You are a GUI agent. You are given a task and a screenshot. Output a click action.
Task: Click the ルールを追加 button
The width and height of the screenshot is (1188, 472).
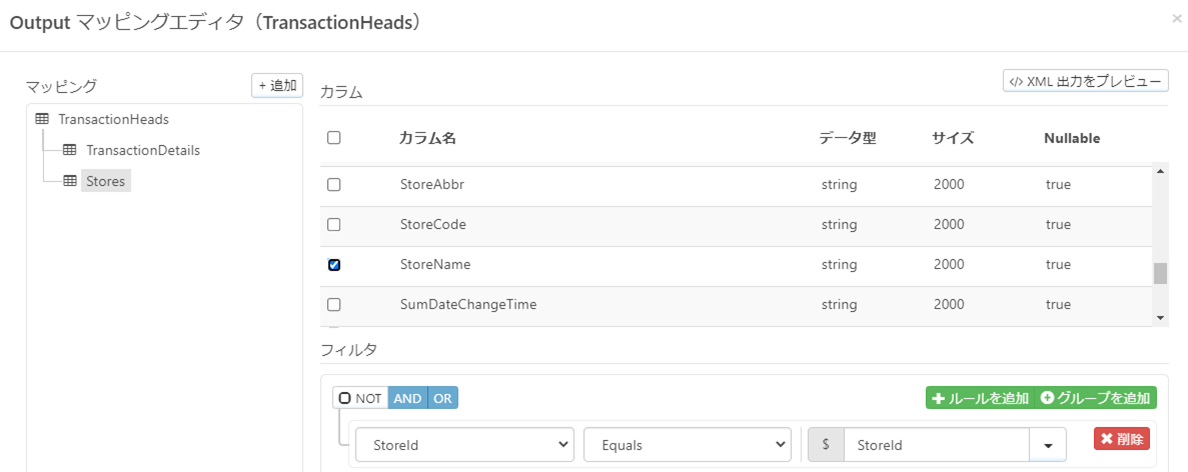pyautogui.click(x=980, y=398)
